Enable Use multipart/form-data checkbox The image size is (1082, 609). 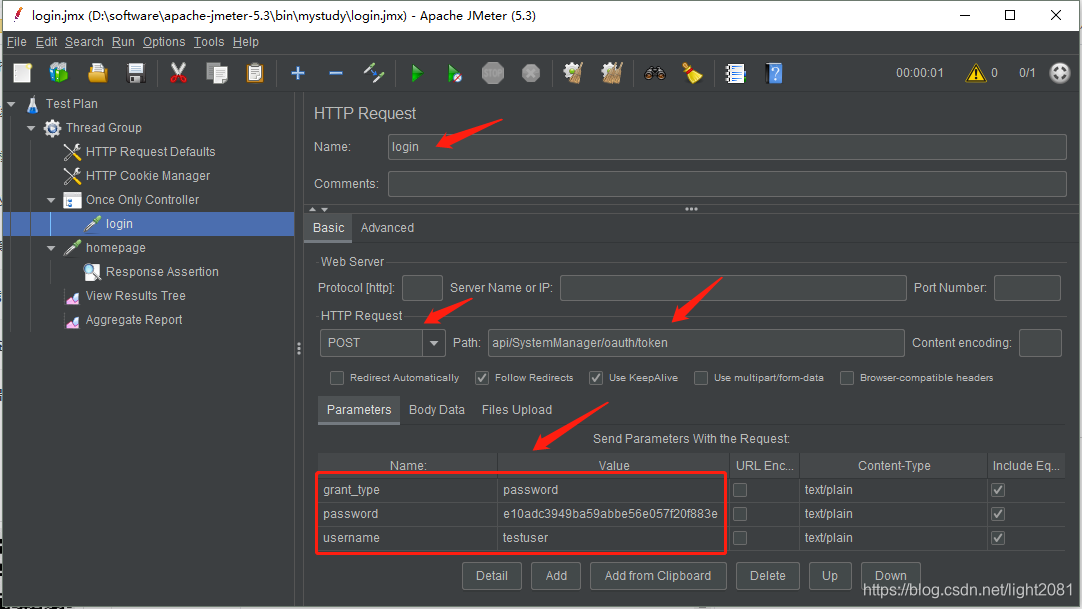pos(700,378)
